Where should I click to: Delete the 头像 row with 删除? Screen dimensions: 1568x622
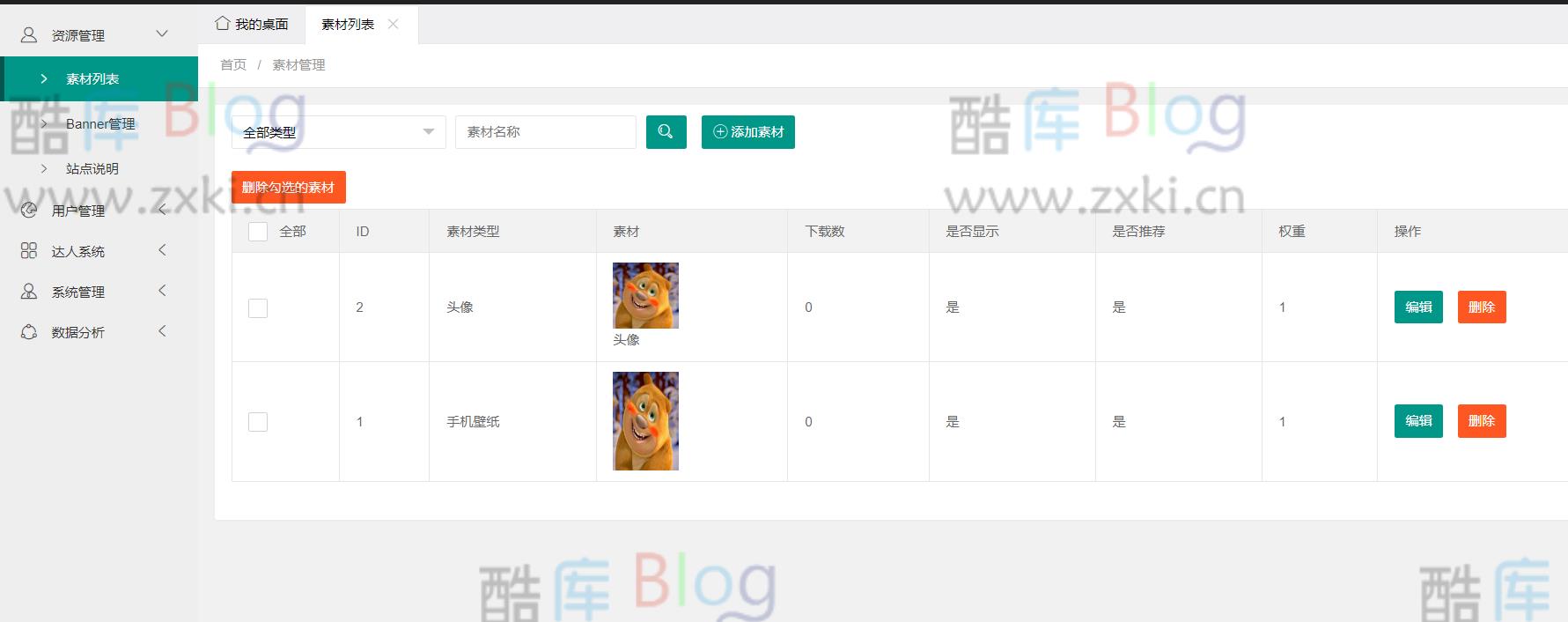(x=1482, y=307)
